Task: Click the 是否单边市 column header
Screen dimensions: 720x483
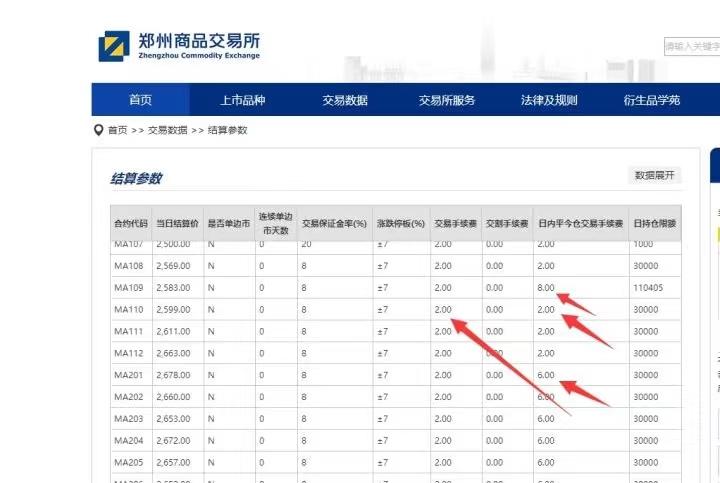Action: (x=229, y=224)
